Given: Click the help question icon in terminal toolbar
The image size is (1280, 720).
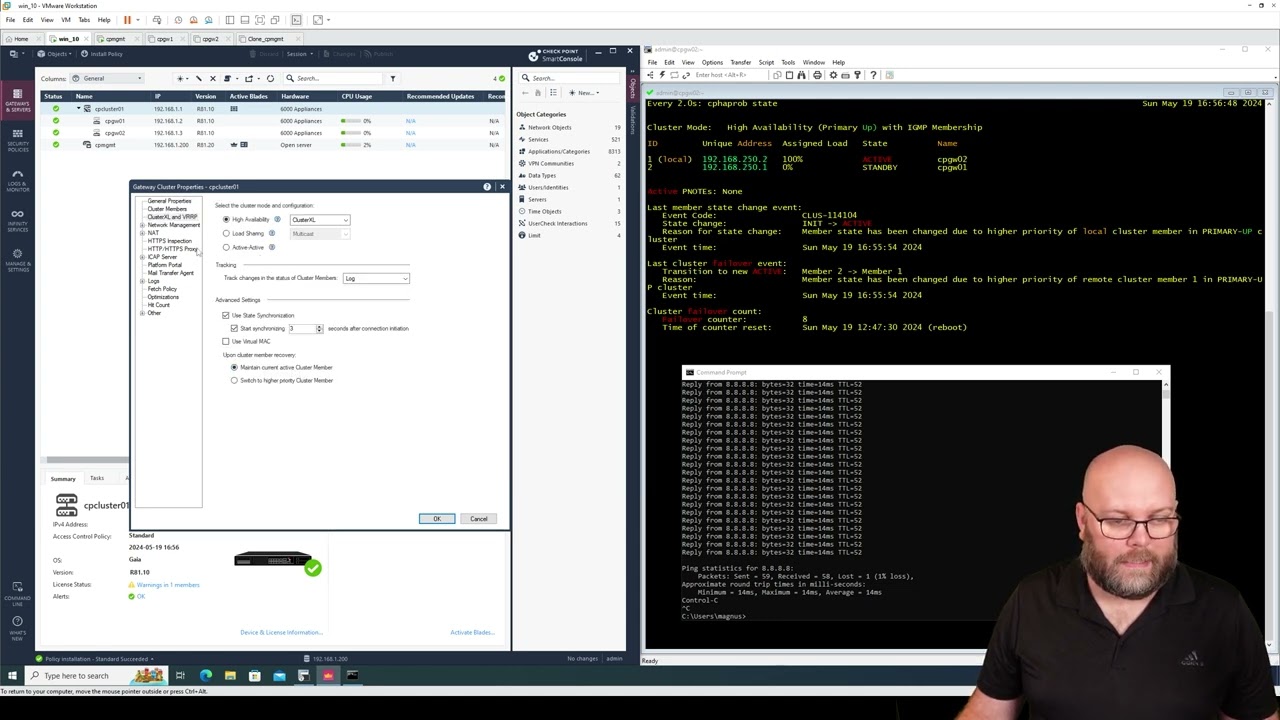Looking at the screenshot, I should tap(873, 75).
